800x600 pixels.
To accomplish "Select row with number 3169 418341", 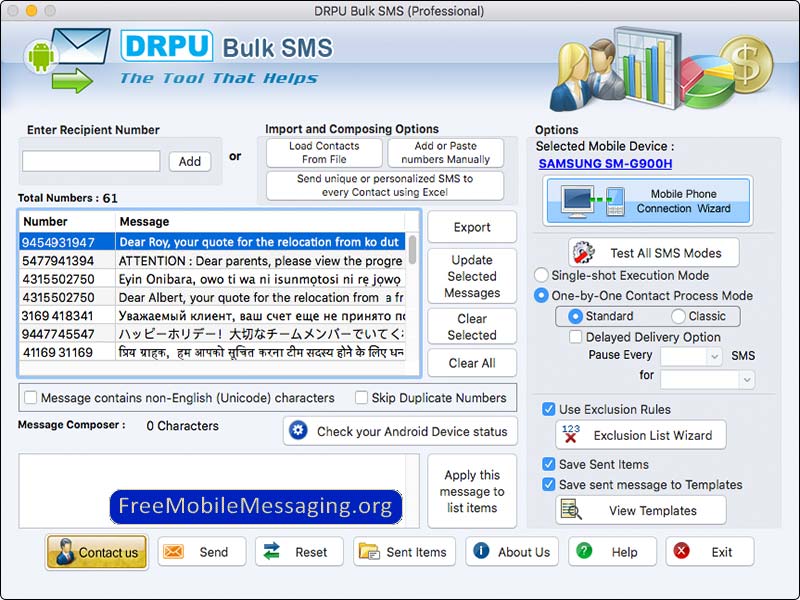I will pos(213,316).
